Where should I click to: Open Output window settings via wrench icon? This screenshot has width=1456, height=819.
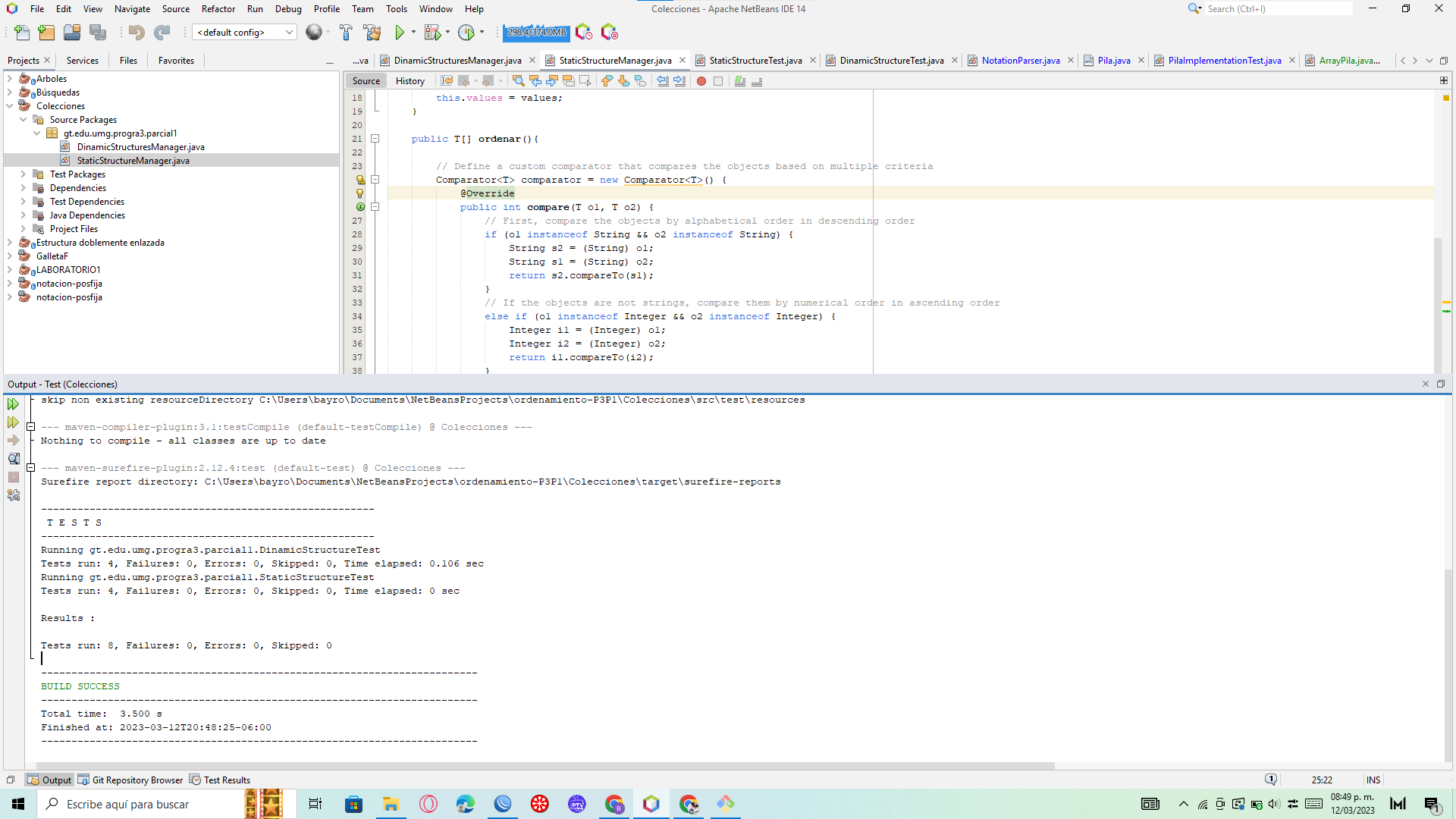[x=14, y=494]
